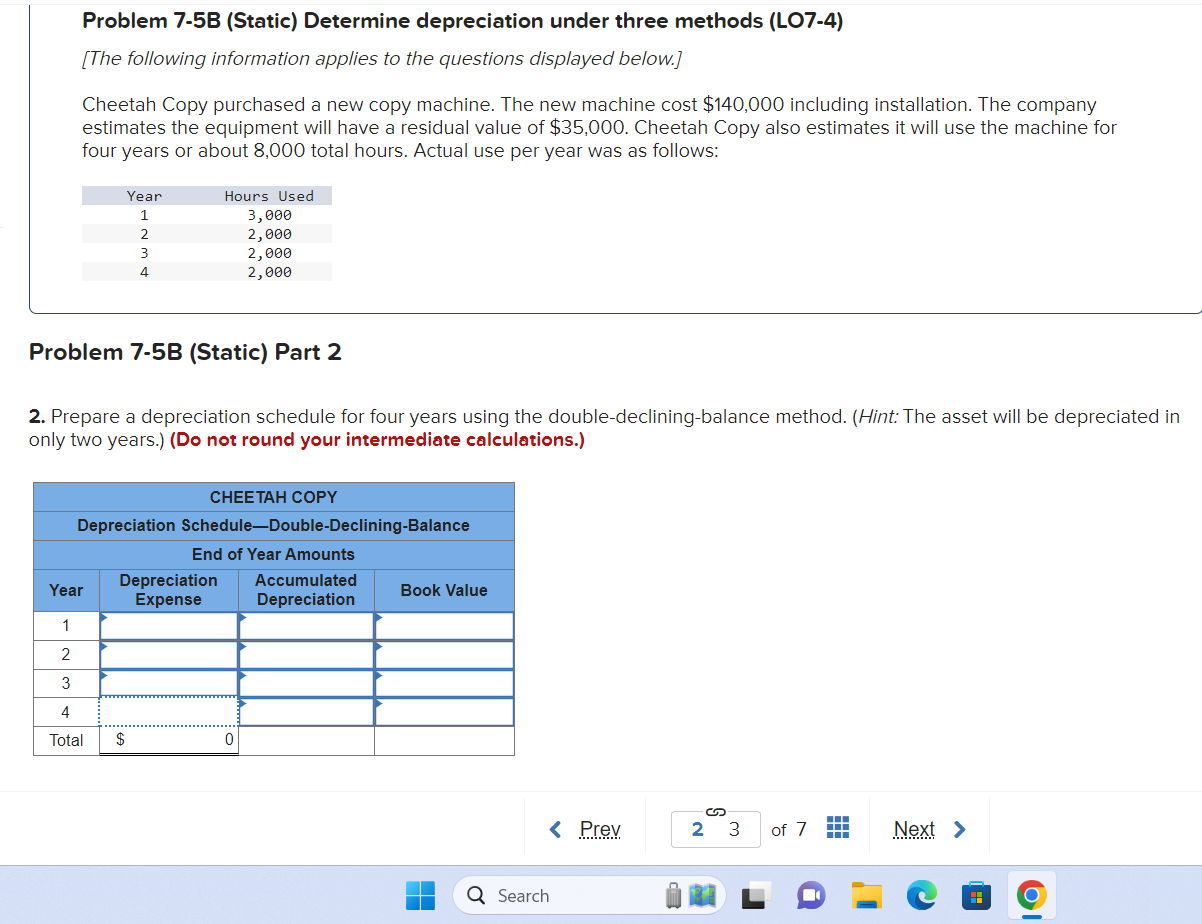Click the Total row dollar amount cell

[x=168, y=740]
